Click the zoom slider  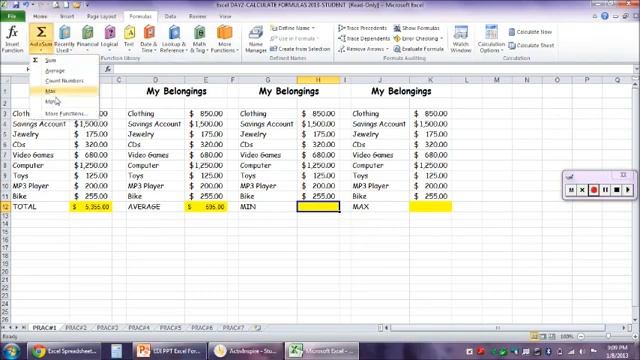click(608, 336)
